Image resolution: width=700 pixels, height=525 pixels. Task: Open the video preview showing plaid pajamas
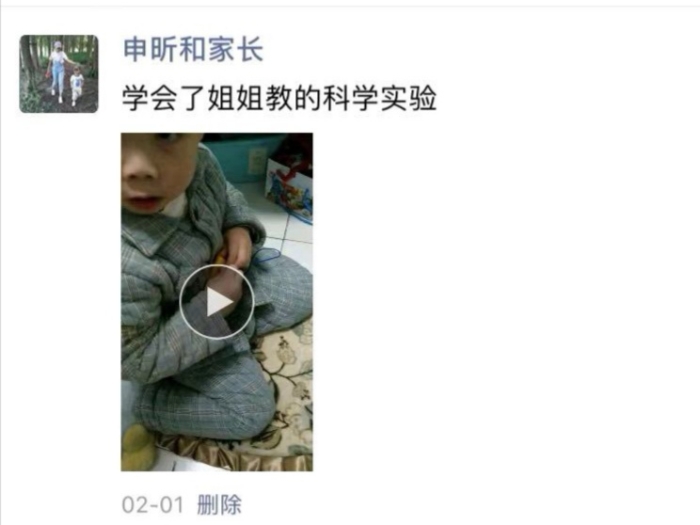tap(217, 302)
